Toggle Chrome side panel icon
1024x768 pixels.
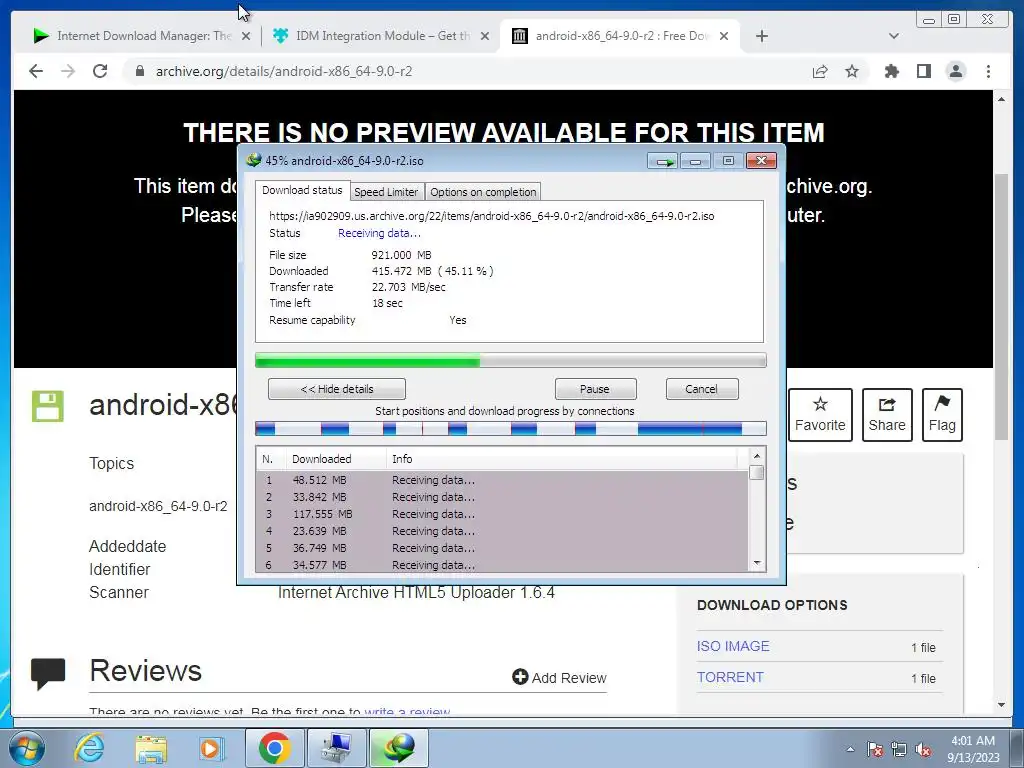pyautogui.click(x=923, y=71)
